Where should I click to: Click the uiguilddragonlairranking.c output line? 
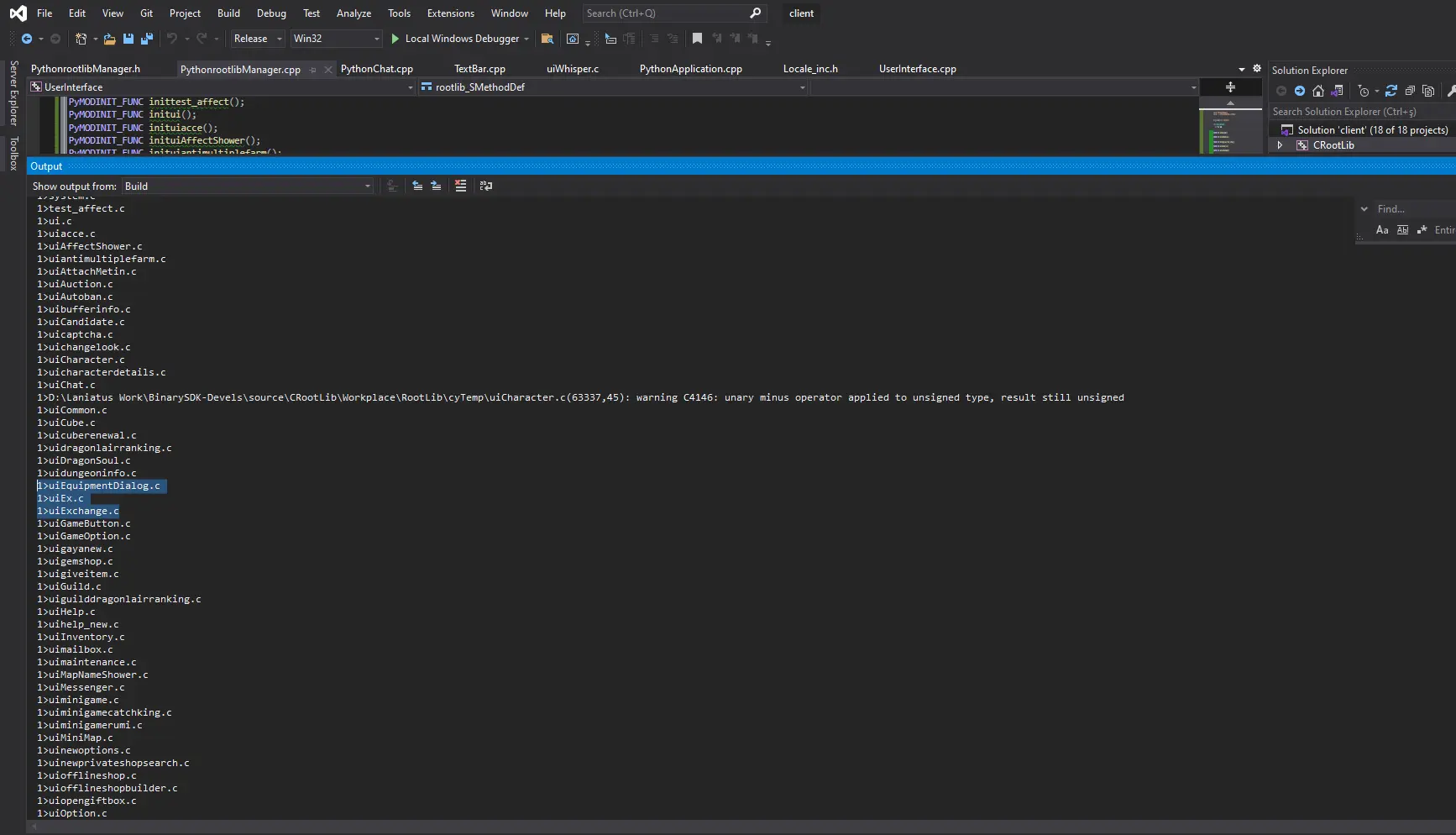(x=118, y=599)
